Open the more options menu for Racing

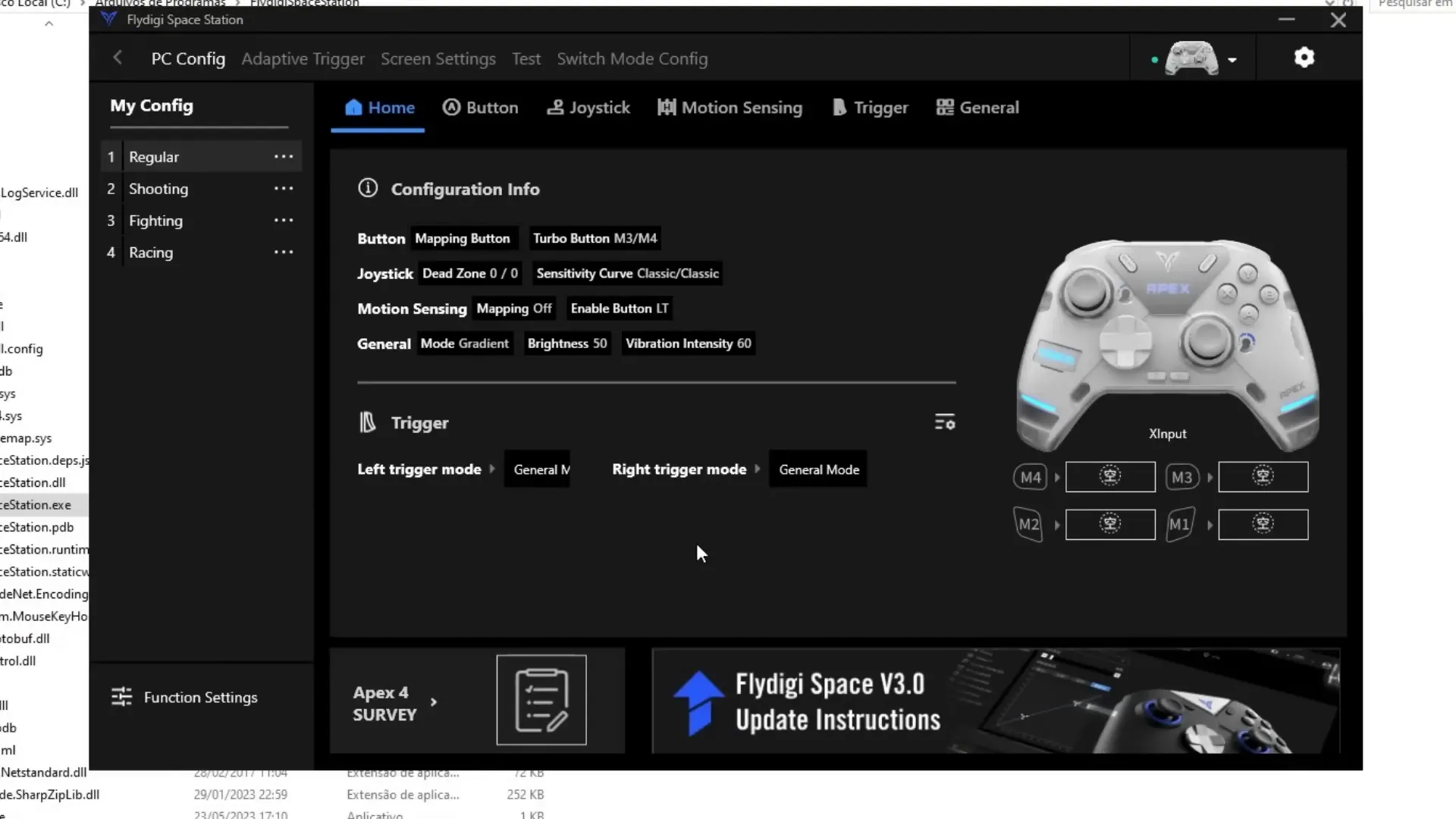pos(284,252)
